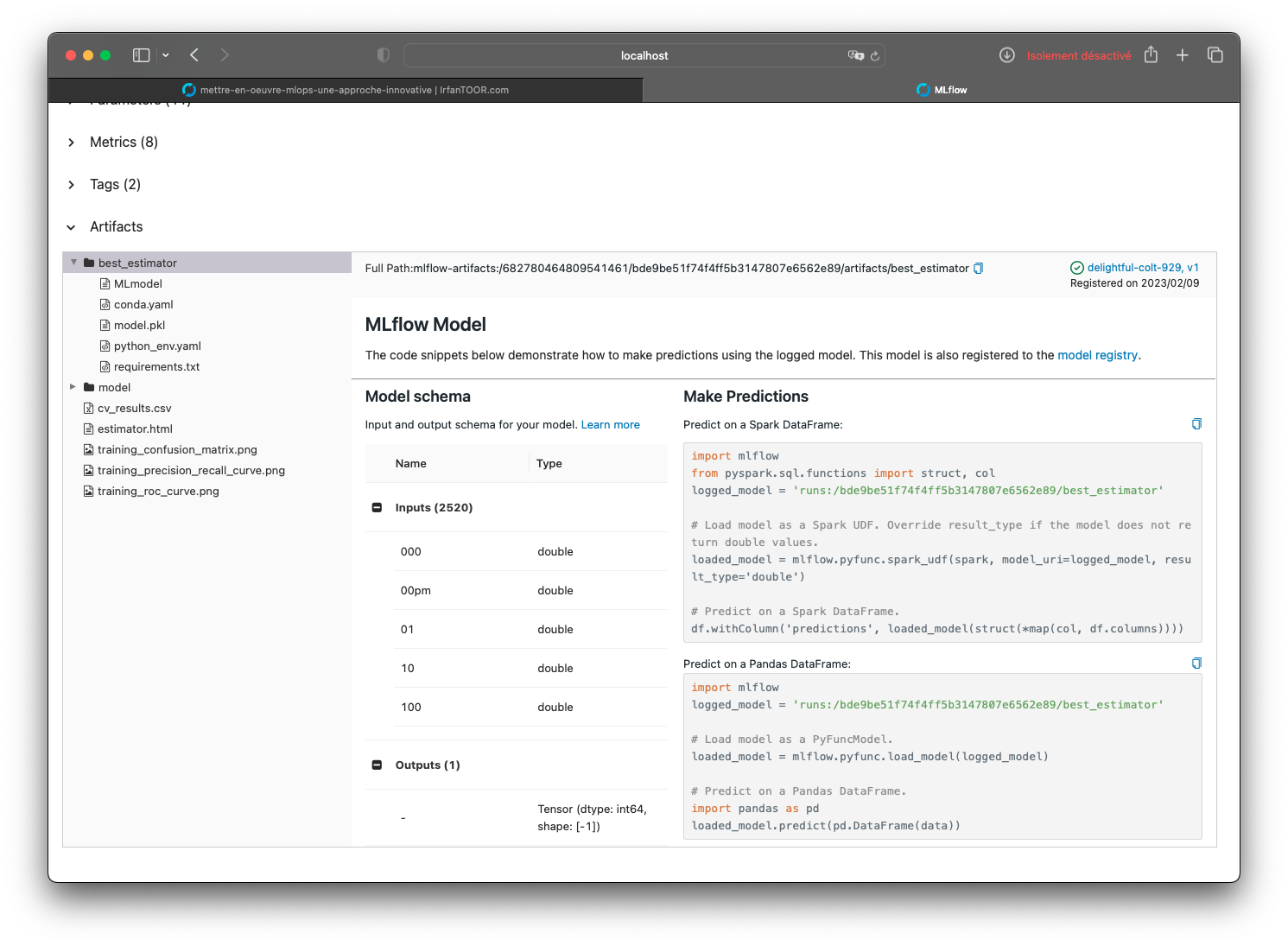Open the cv_results.csv file
The height and width of the screenshot is (946, 1288).
click(134, 408)
